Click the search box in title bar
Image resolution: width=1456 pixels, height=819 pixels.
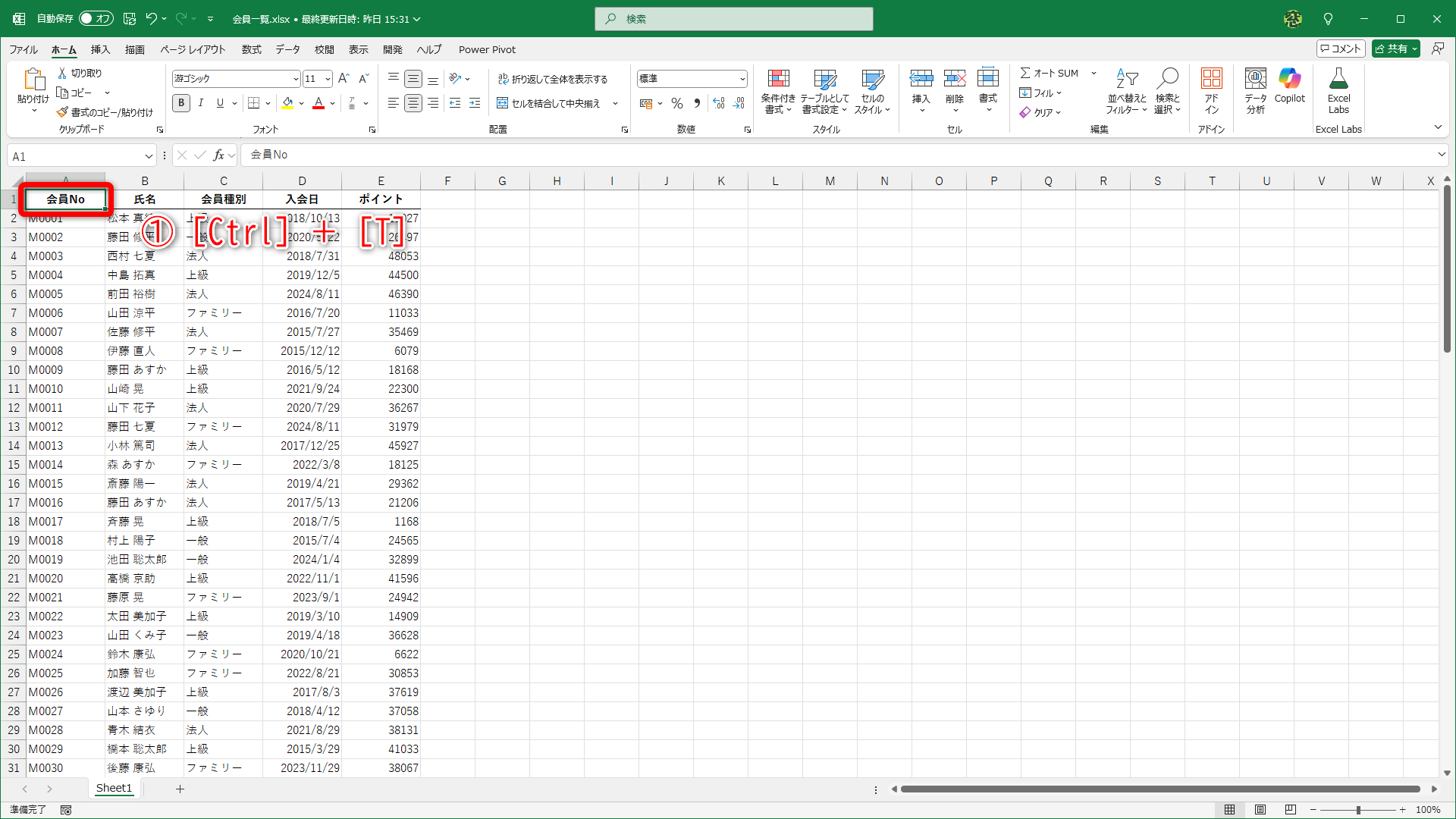(734, 19)
